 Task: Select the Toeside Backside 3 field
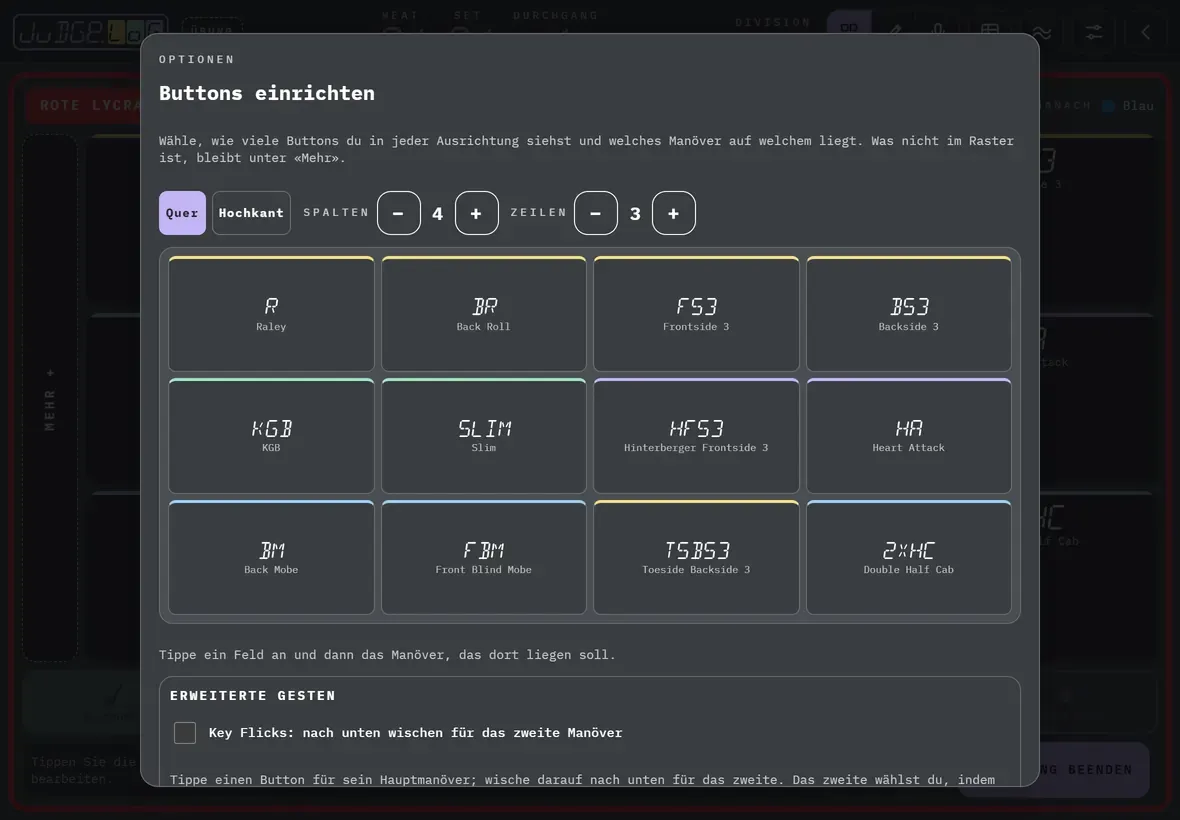click(x=696, y=557)
